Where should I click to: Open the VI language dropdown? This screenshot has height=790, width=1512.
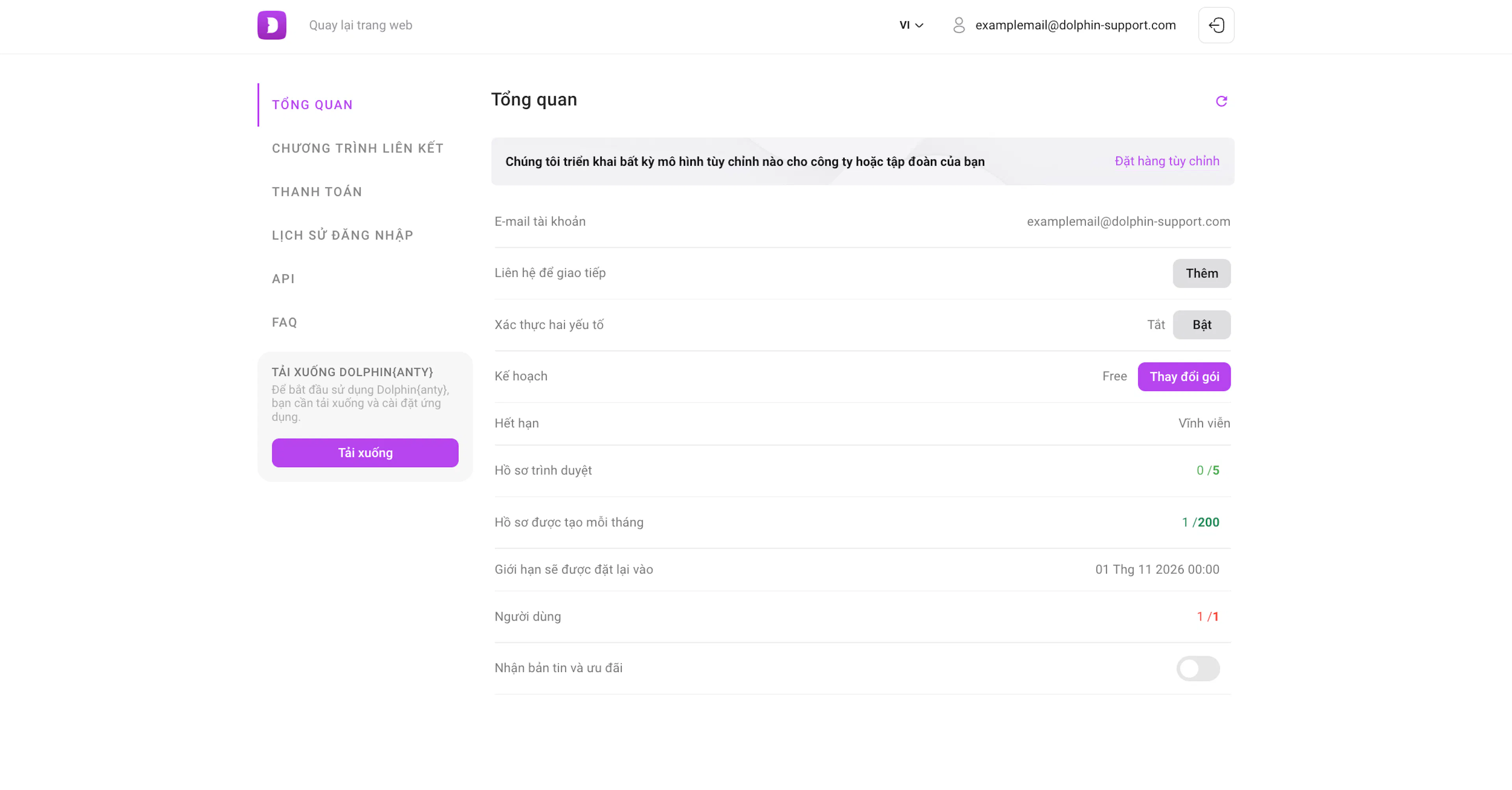(x=912, y=25)
